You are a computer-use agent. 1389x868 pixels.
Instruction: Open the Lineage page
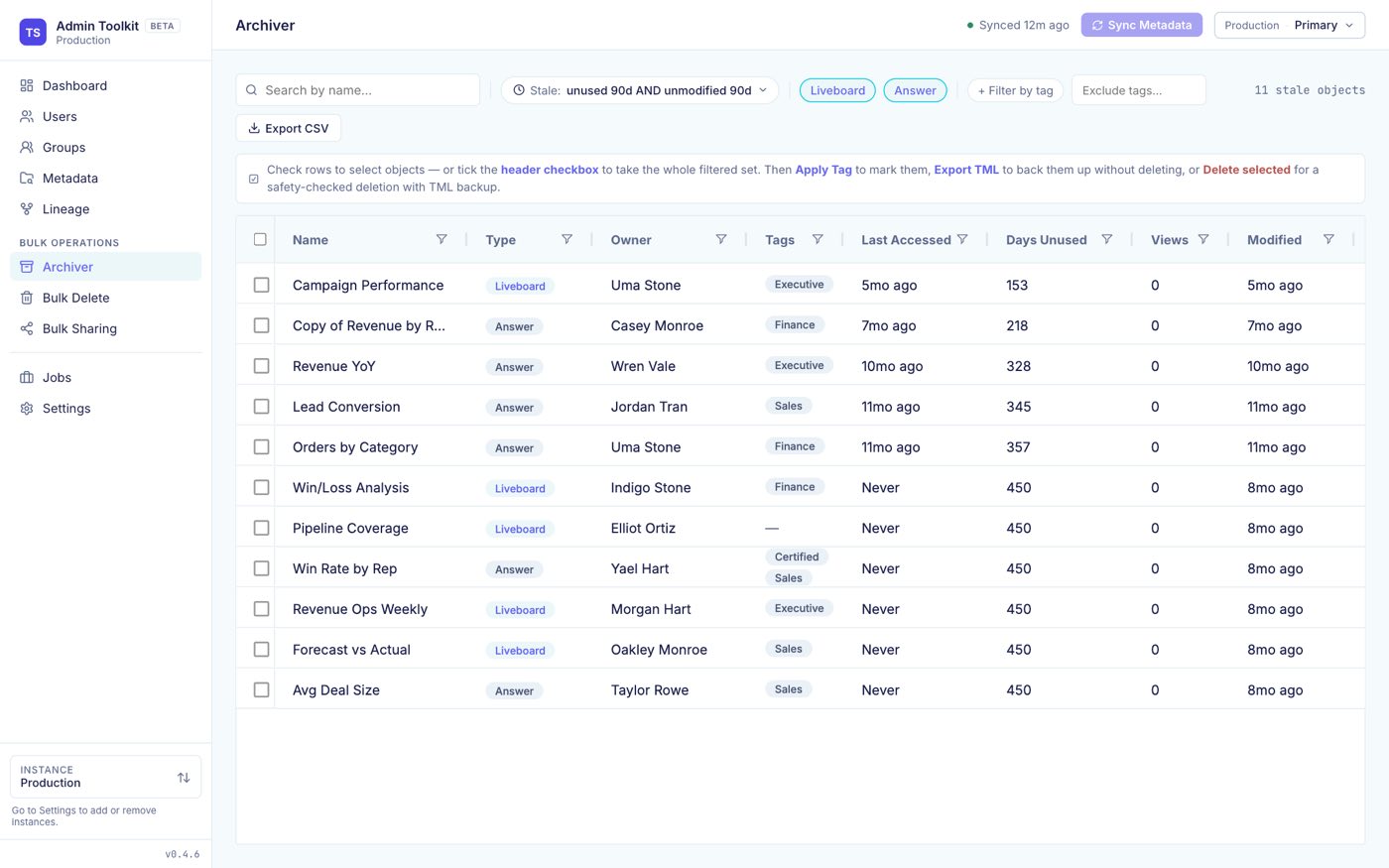coord(105,208)
